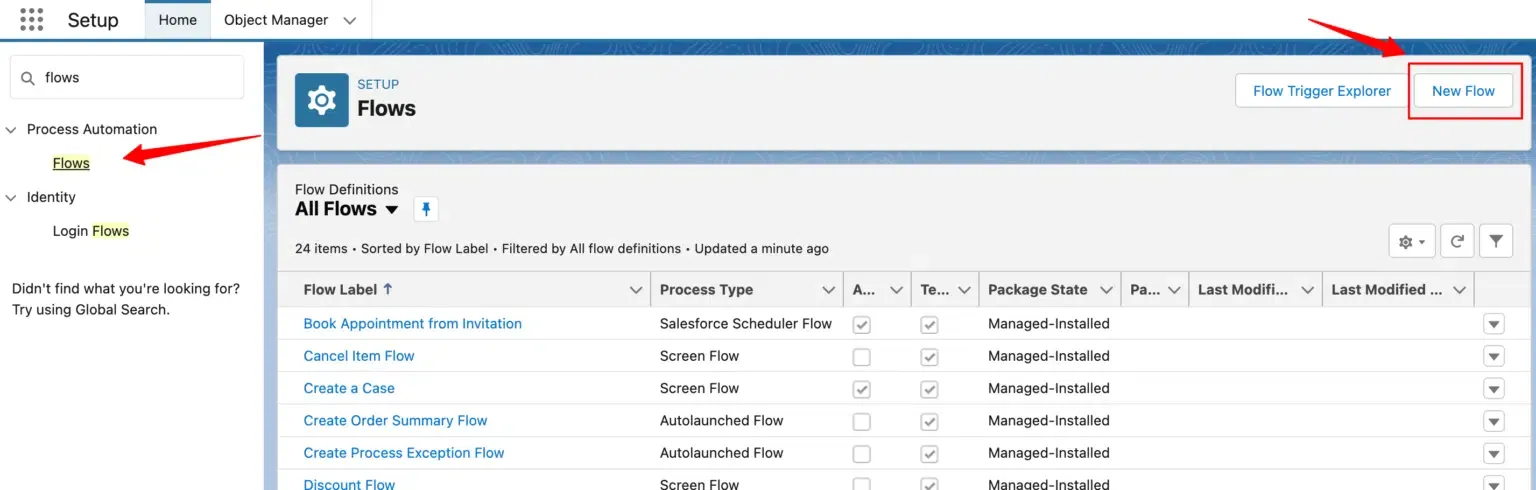
Task: Collapse the Process Automation section
Action: [x=11, y=129]
